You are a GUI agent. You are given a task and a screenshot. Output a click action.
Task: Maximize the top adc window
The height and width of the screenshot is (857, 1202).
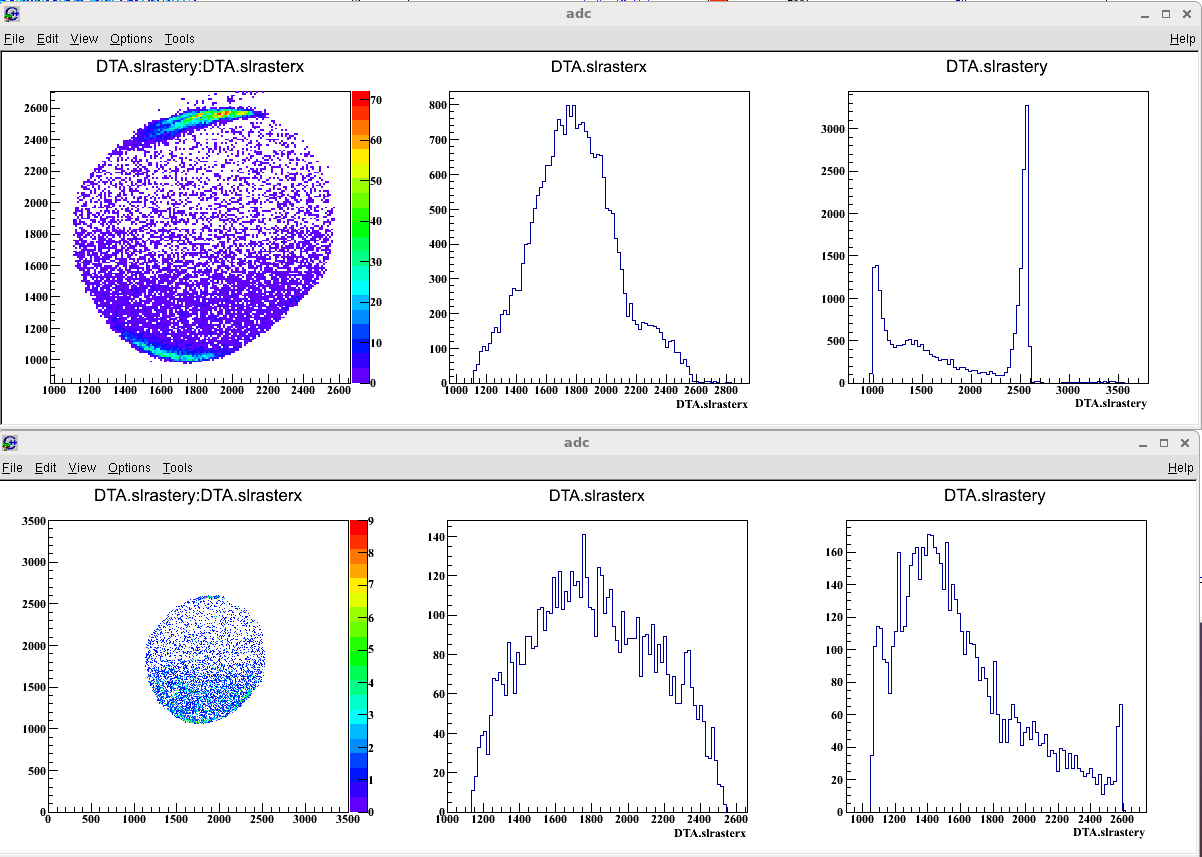[x=1166, y=14]
